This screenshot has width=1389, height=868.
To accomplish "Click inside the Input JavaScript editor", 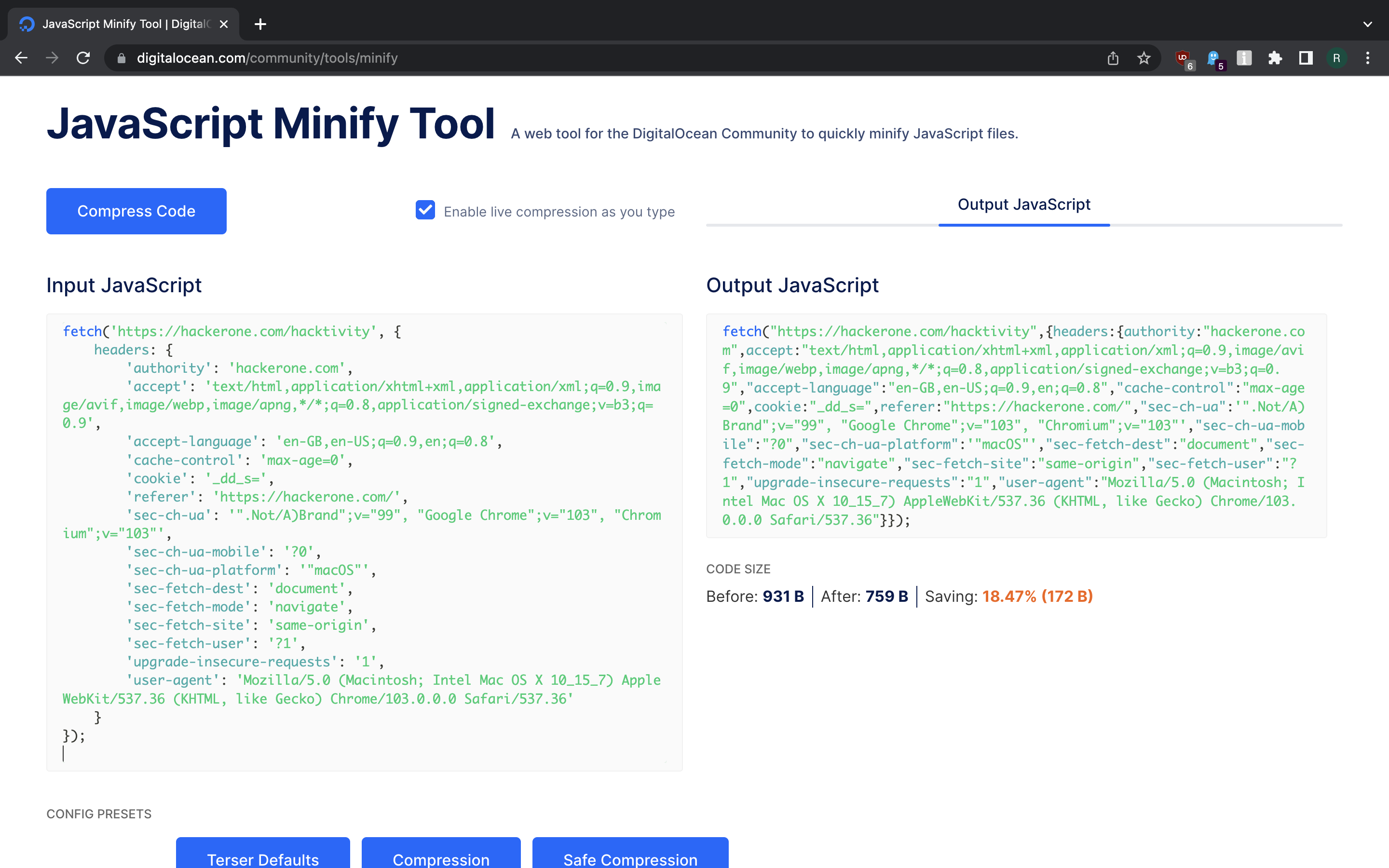I will (365, 542).
